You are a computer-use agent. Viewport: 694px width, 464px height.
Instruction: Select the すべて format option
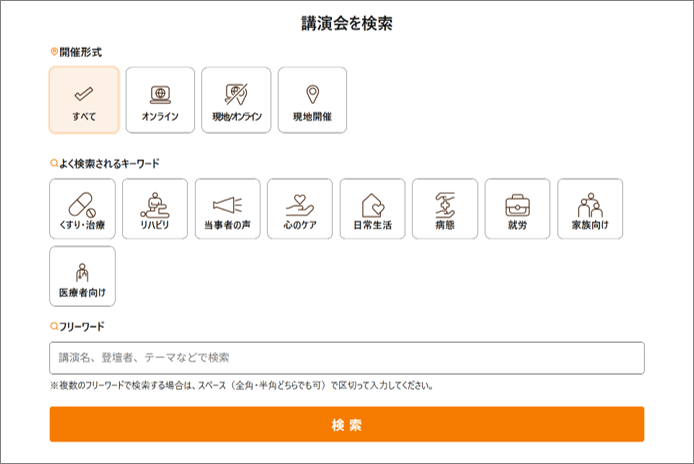84,100
